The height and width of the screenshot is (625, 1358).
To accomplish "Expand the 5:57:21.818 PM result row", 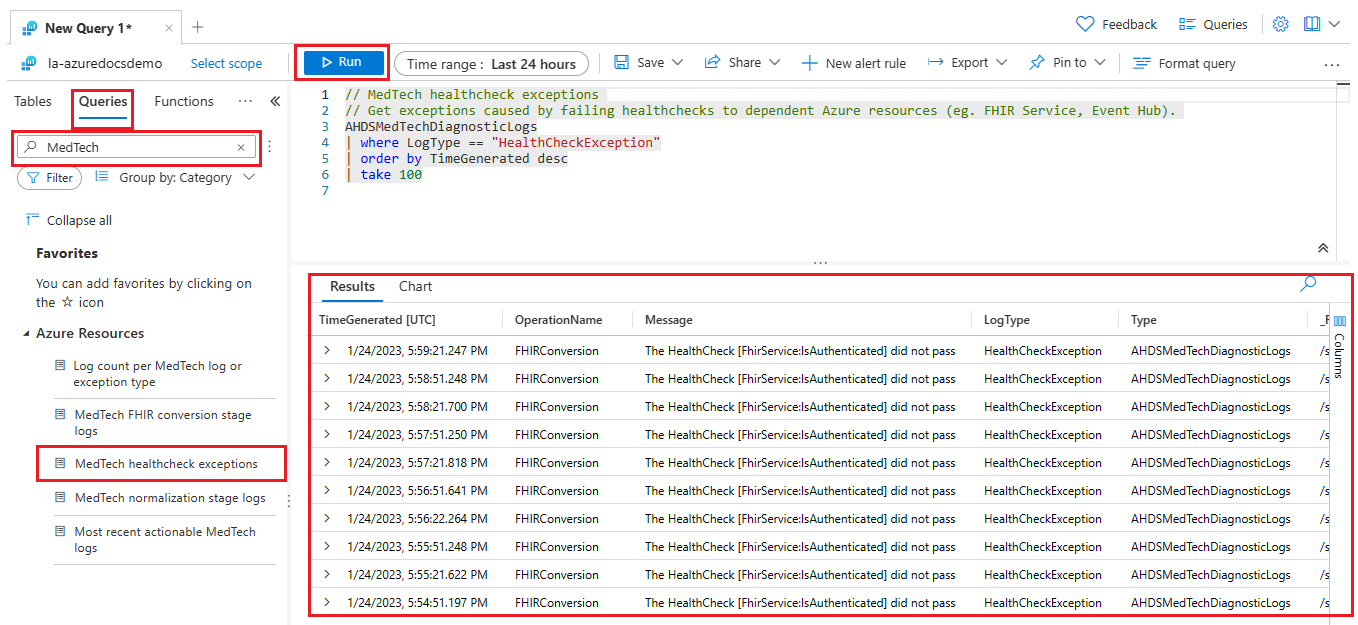I will pyautogui.click(x=326, y=463).
